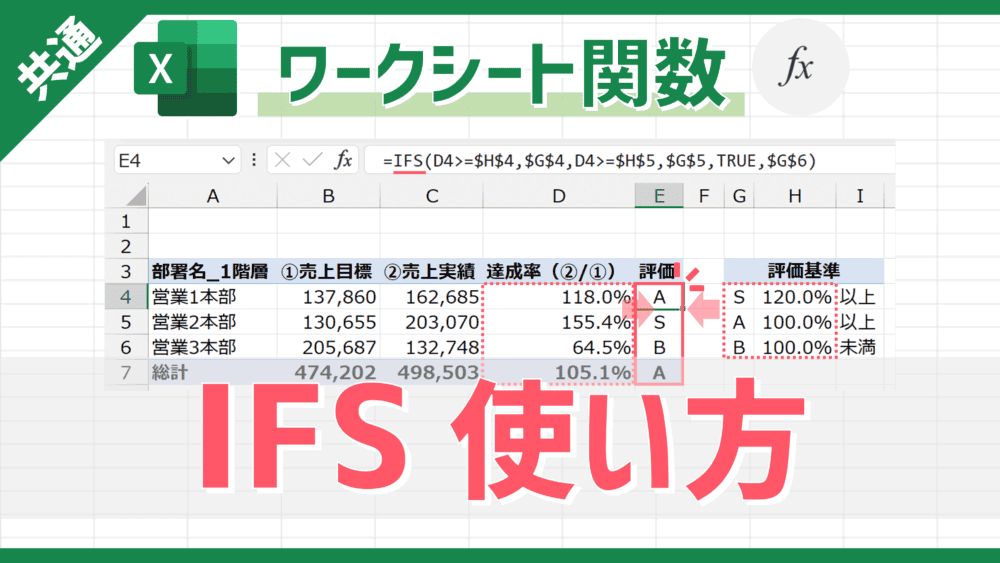Click the round fx badge icon

coord(800,67)
